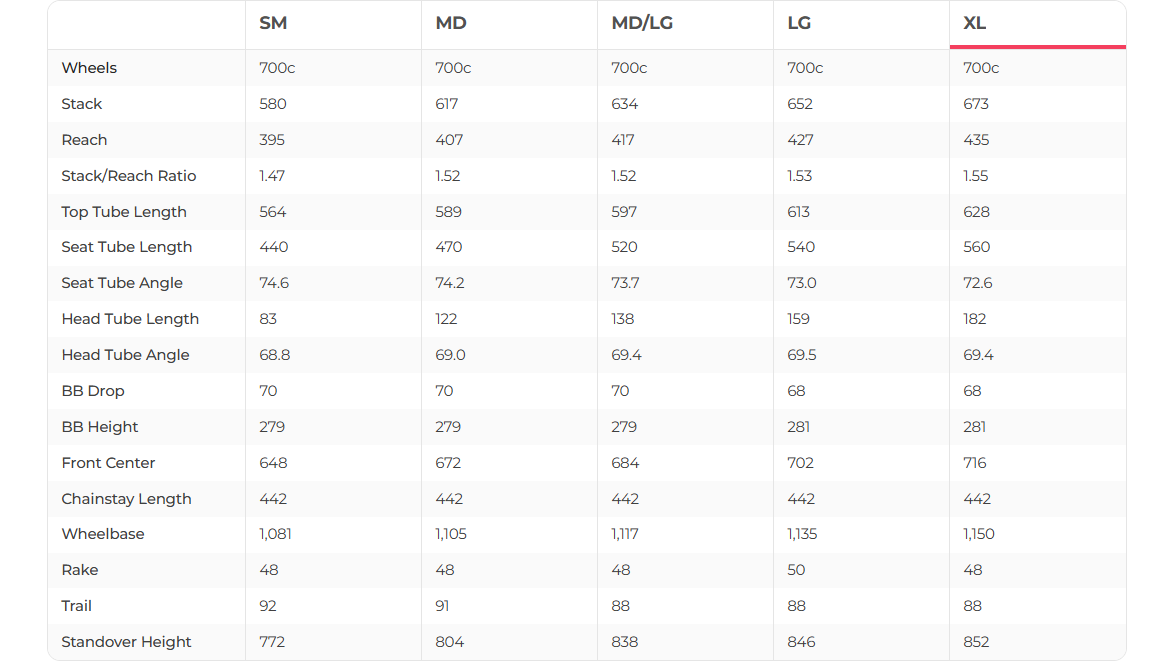Image resolution: width=1174 pixels, height=661 pixels.
Task: Select the 628 top tube length cell
Action: 976,212
